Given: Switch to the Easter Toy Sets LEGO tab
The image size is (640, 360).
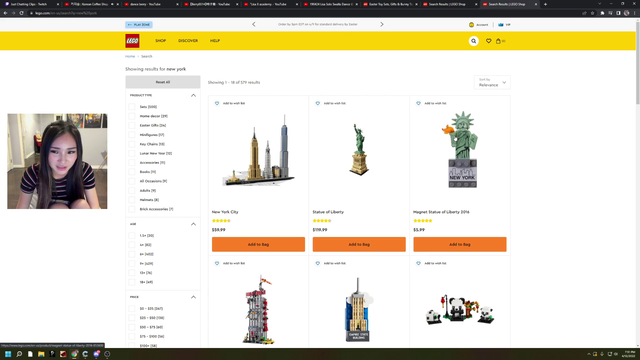Looking at the screenshot, I should (390, 4).
